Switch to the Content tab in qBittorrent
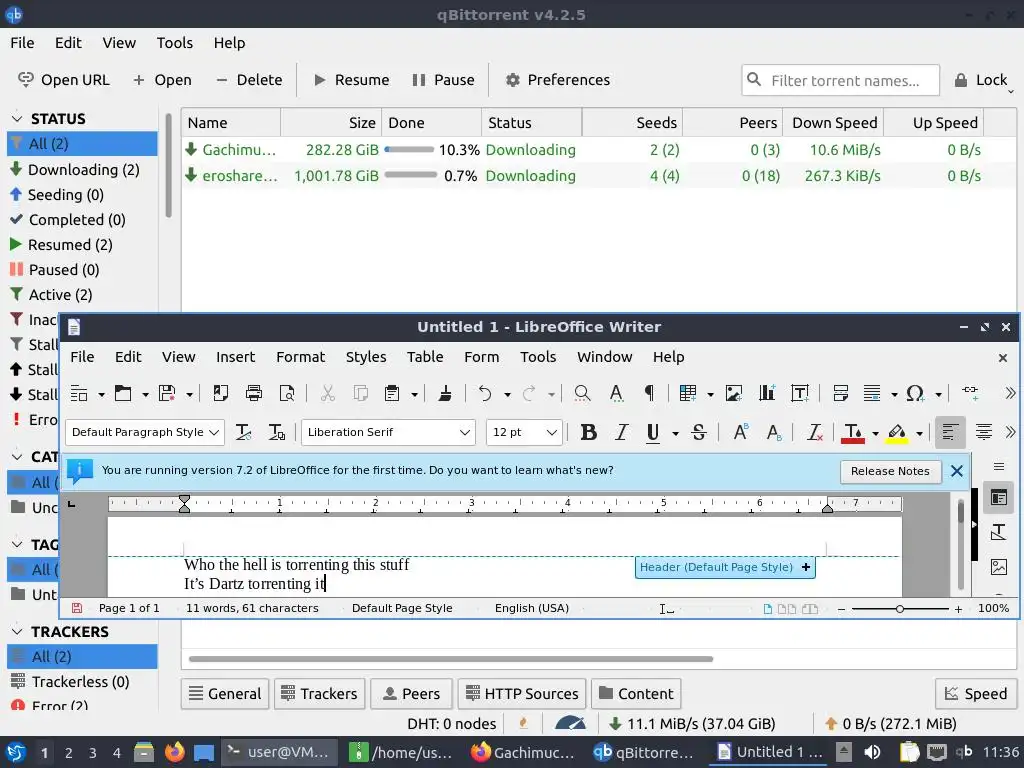The height and width of the screenshot is (768, 1024). pyautogui.click(x=636, y=694)
